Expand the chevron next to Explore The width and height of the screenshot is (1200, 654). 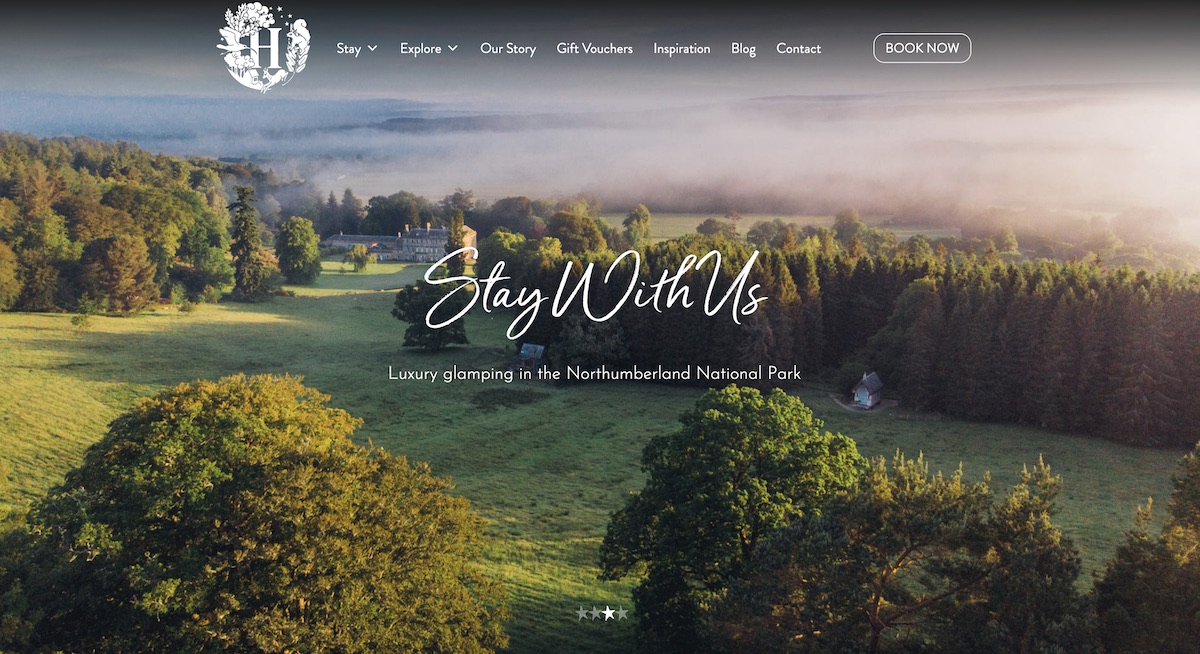(x=452, y=48)
